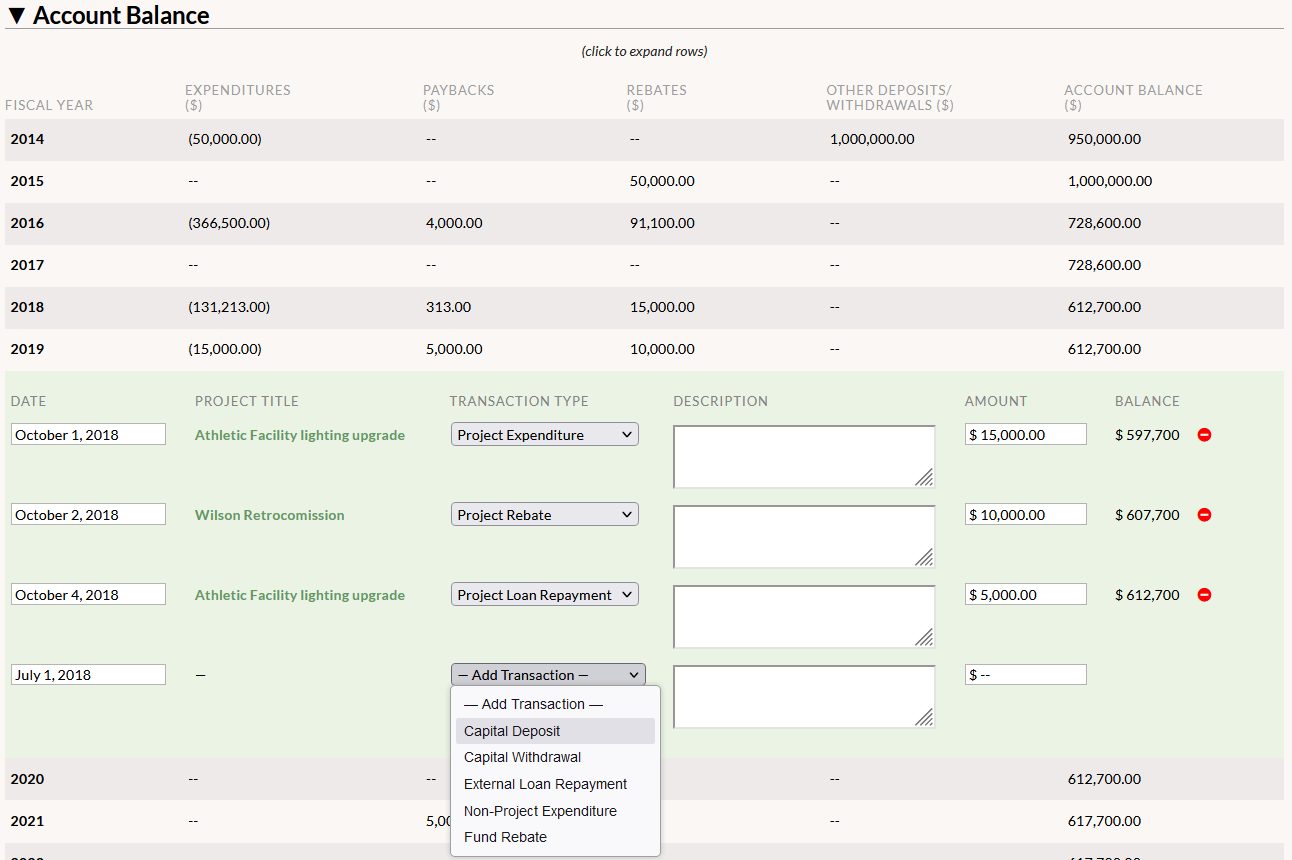Focus the July 1, 2018 date input
Screen dimensions: 1292x860
click(x=88, y=674)
